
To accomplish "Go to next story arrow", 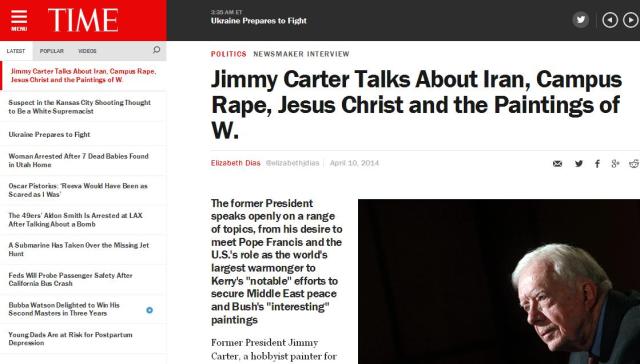I will tap(631, 20).
